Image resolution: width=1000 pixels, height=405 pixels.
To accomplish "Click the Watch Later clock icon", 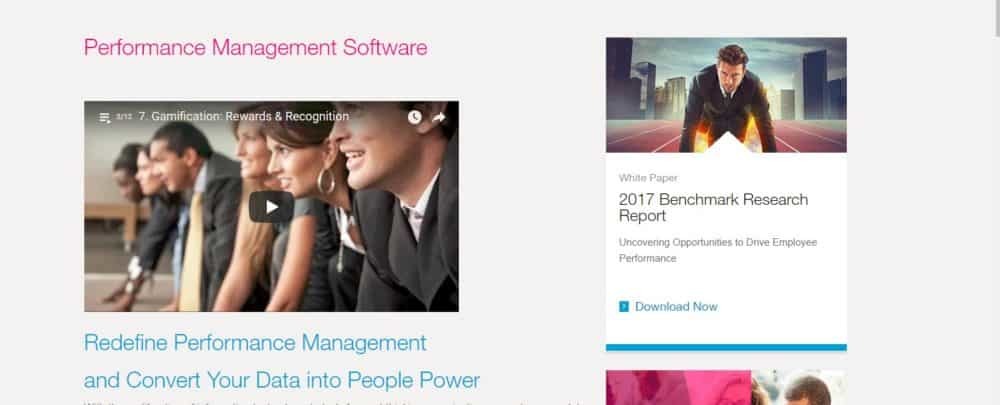I will tap(415, 117).
